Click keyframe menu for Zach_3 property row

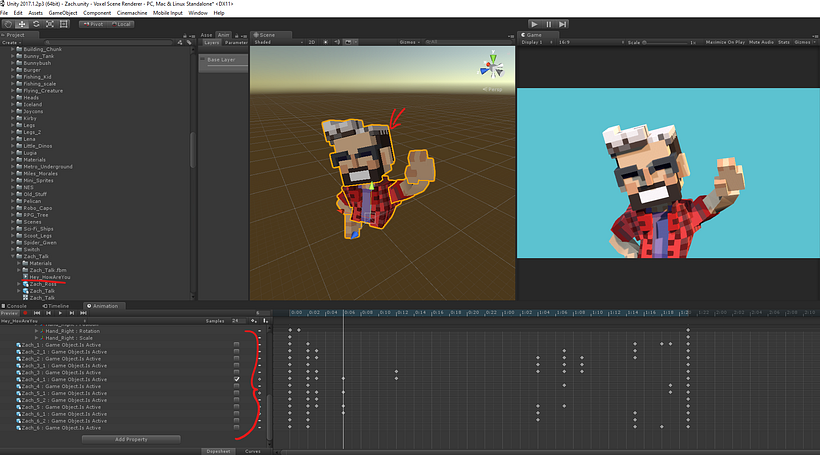click(x=259, y=372)
